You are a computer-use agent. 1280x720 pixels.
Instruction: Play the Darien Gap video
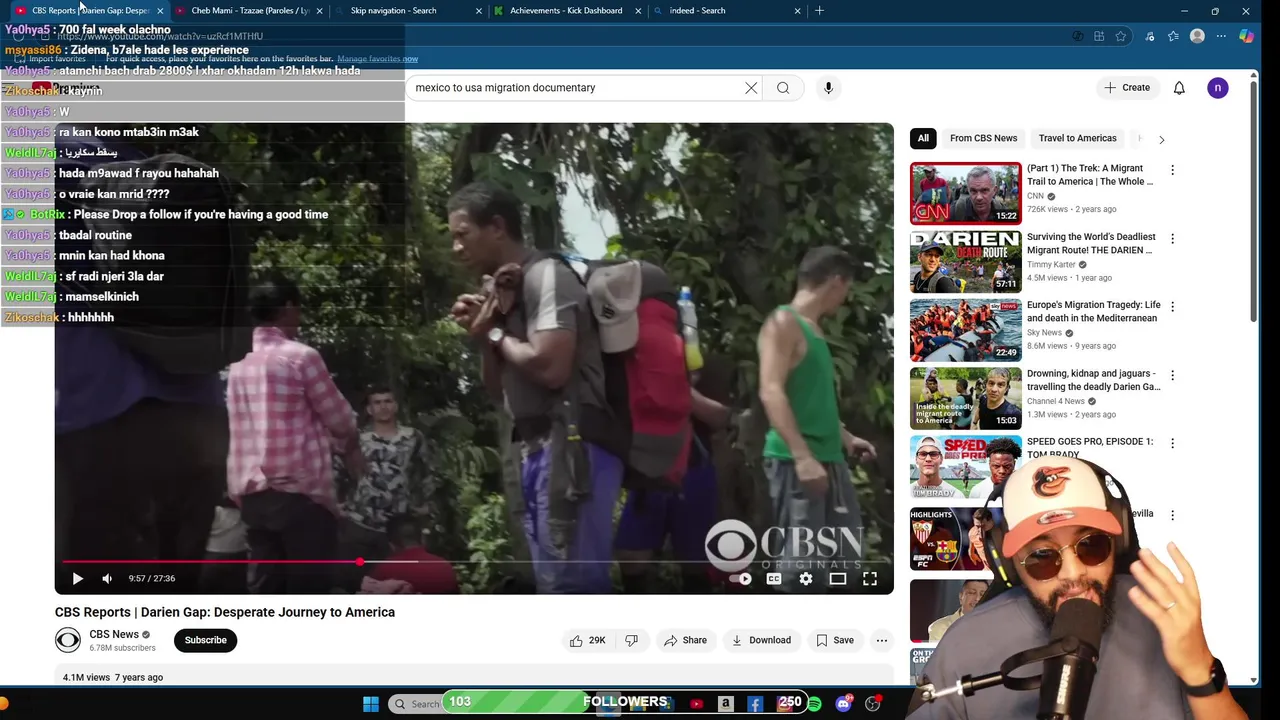point(77,578)
